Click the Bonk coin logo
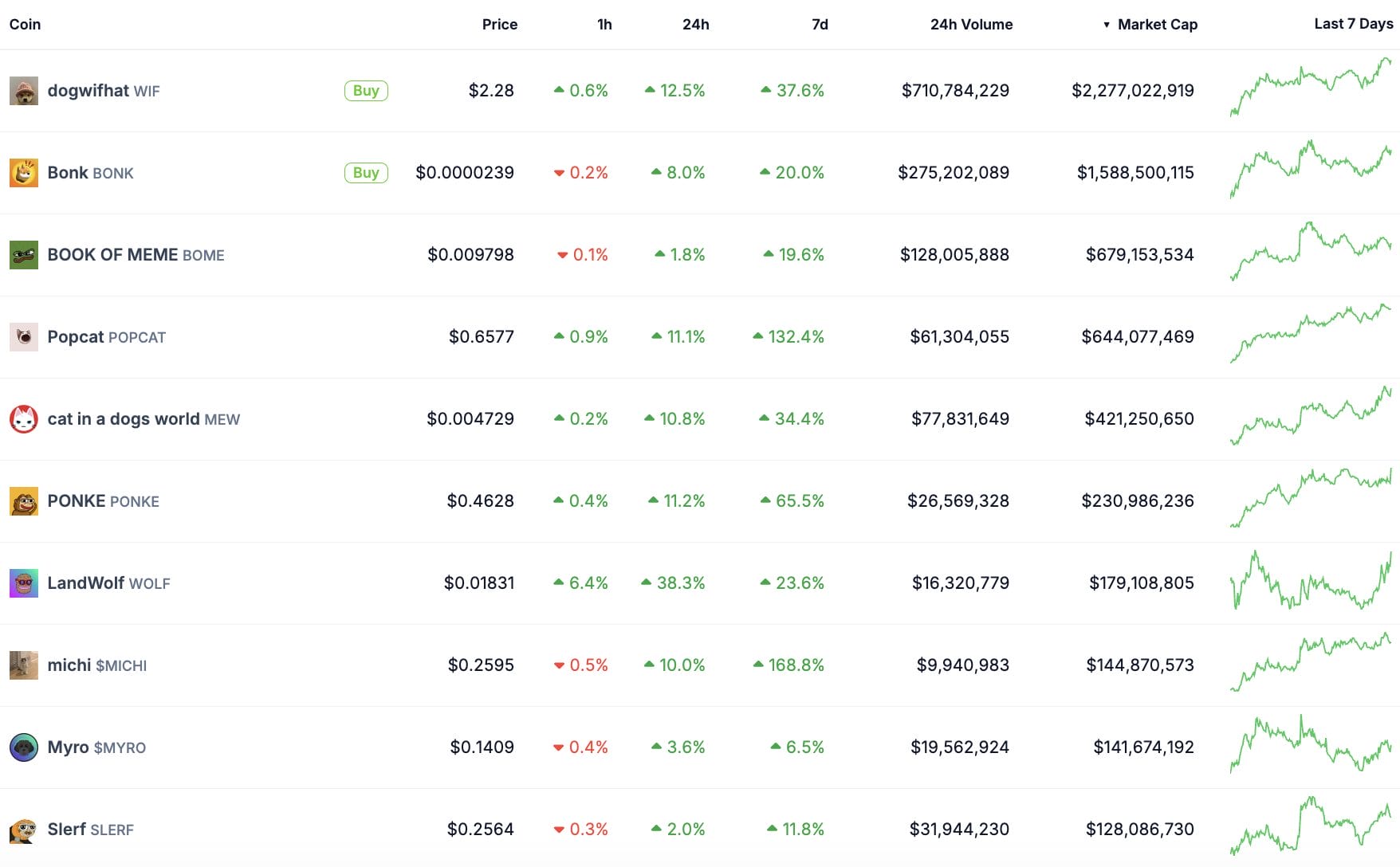Viewport: 1400px width, 867px height. [24, 173]
